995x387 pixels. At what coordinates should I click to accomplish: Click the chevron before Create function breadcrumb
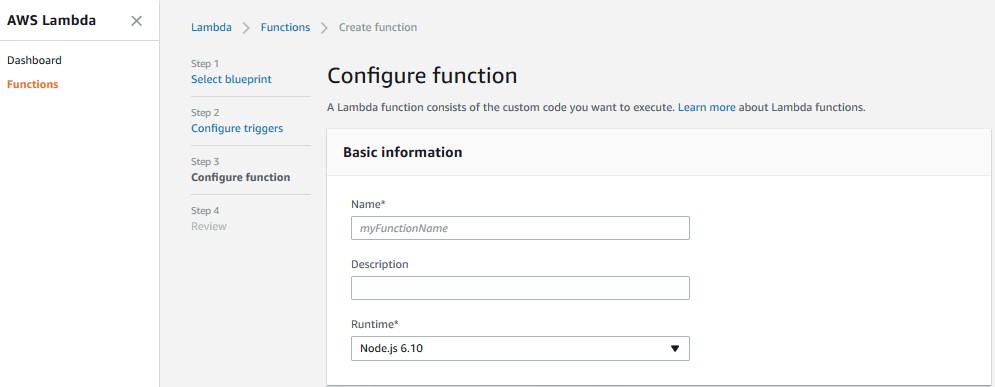pos(324,28)
